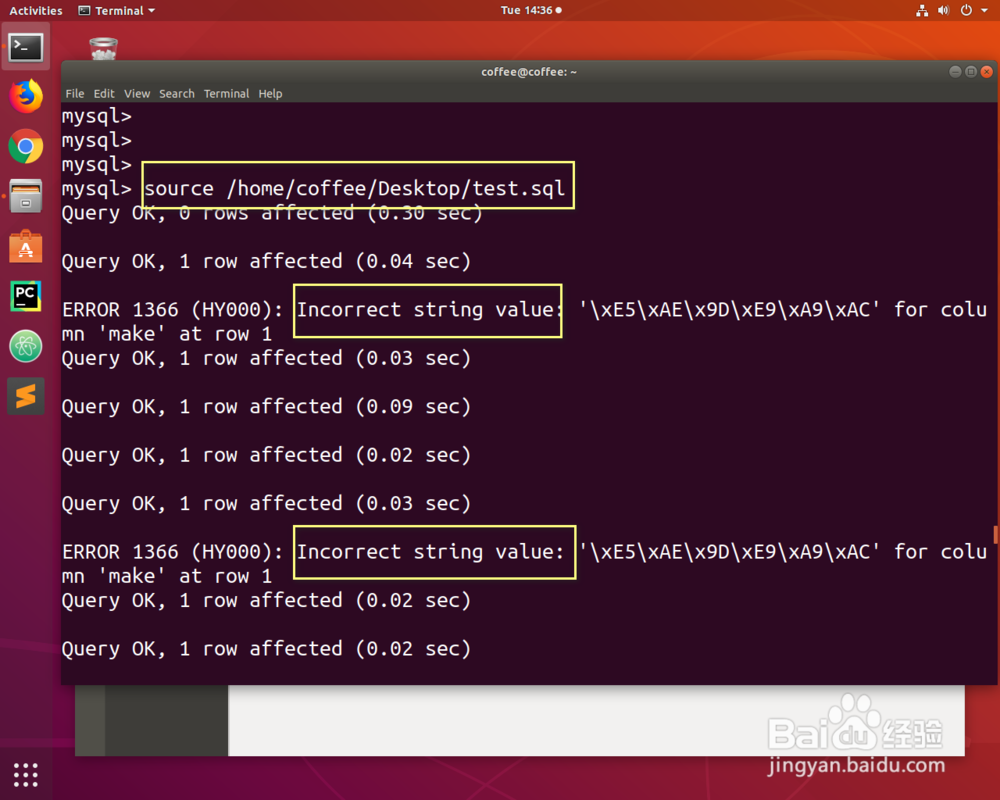Click the terminal scrollbar handle
This screenshot has width=1000, height=800.
click(x=995, y=535)
